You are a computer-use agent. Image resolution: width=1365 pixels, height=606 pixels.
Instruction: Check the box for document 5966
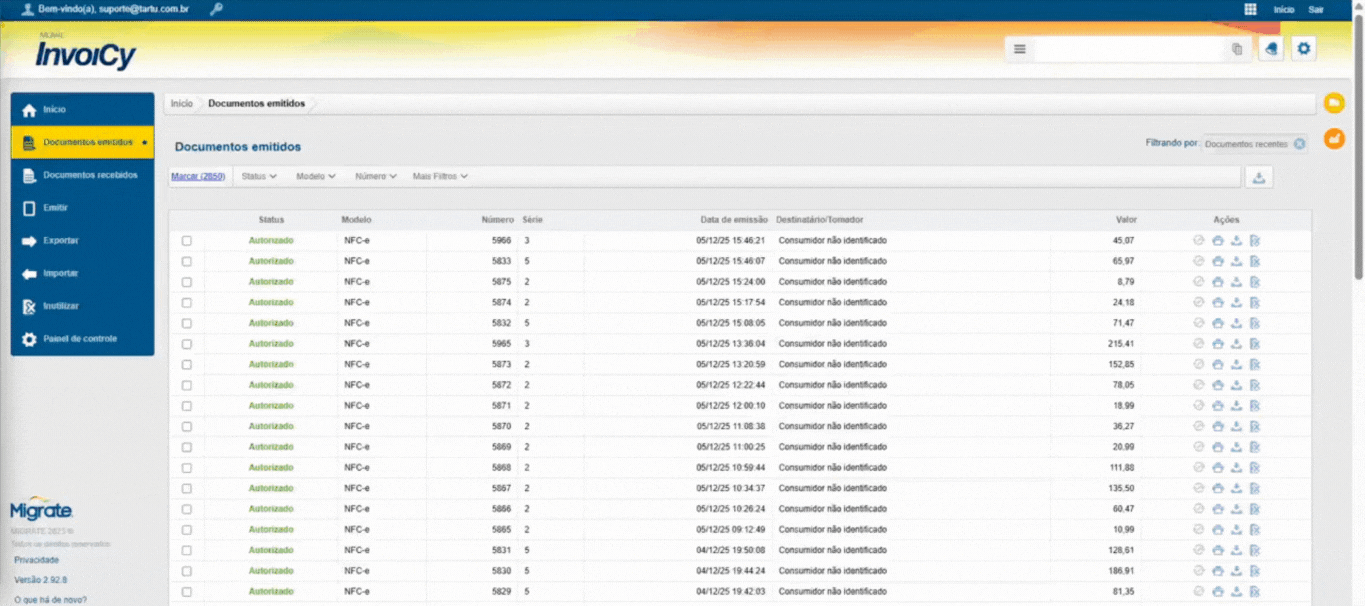click(187, 241)
